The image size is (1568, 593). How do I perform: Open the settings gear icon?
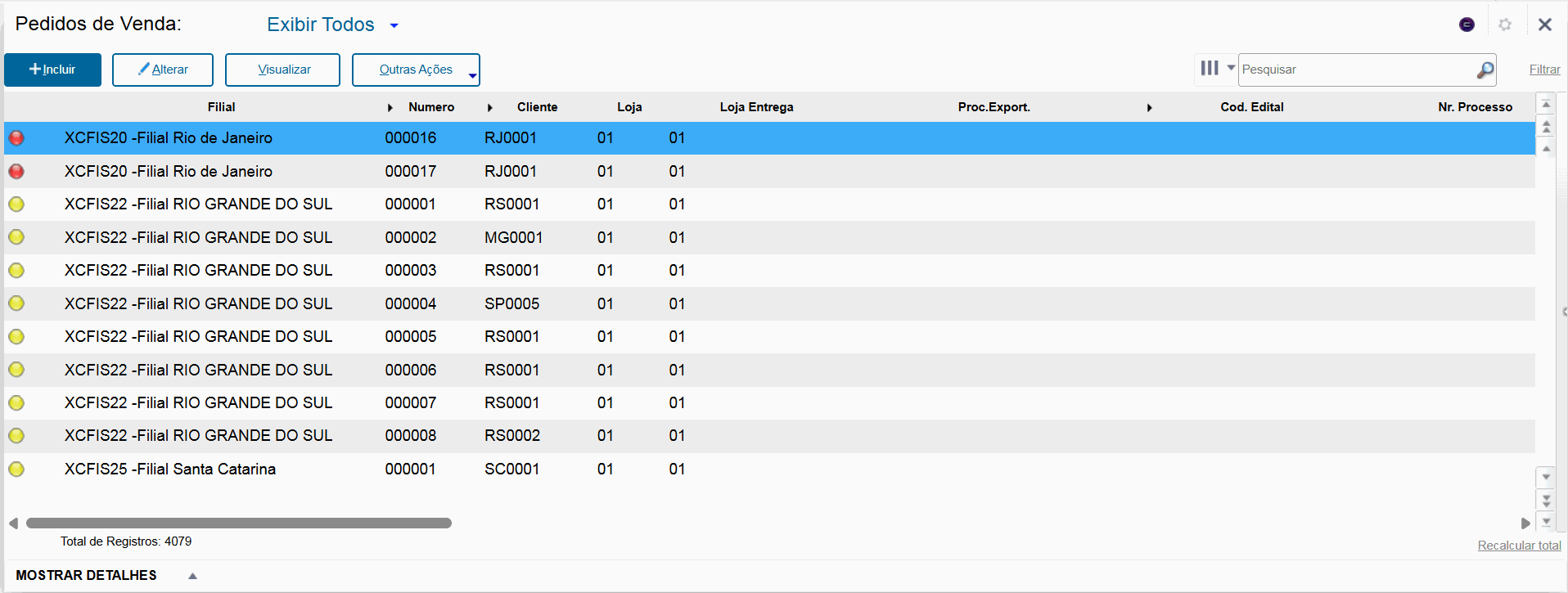[1505, 25]
